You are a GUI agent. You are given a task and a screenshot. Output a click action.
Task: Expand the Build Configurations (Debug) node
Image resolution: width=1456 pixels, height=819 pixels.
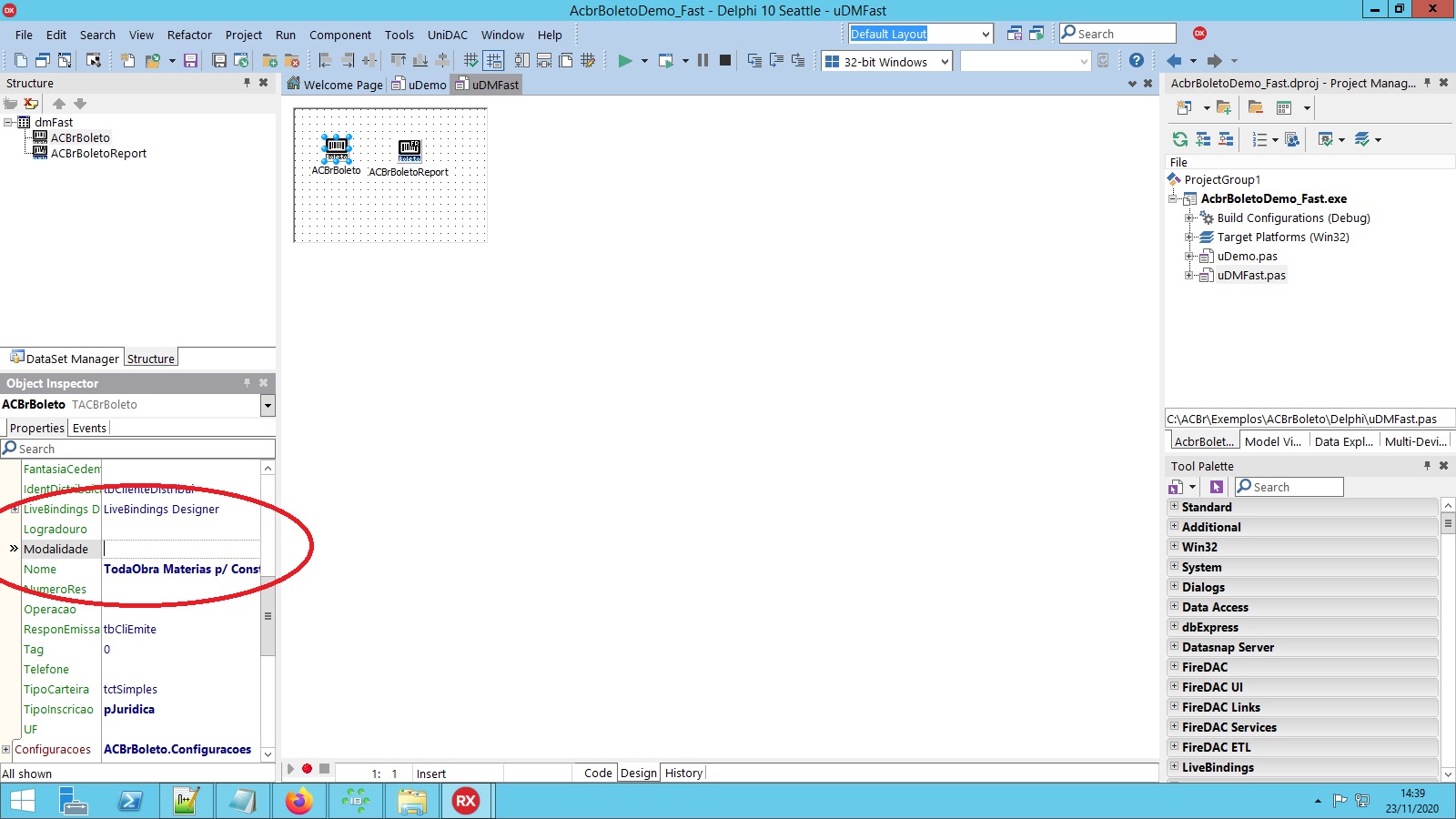[x=1189, y=218]
